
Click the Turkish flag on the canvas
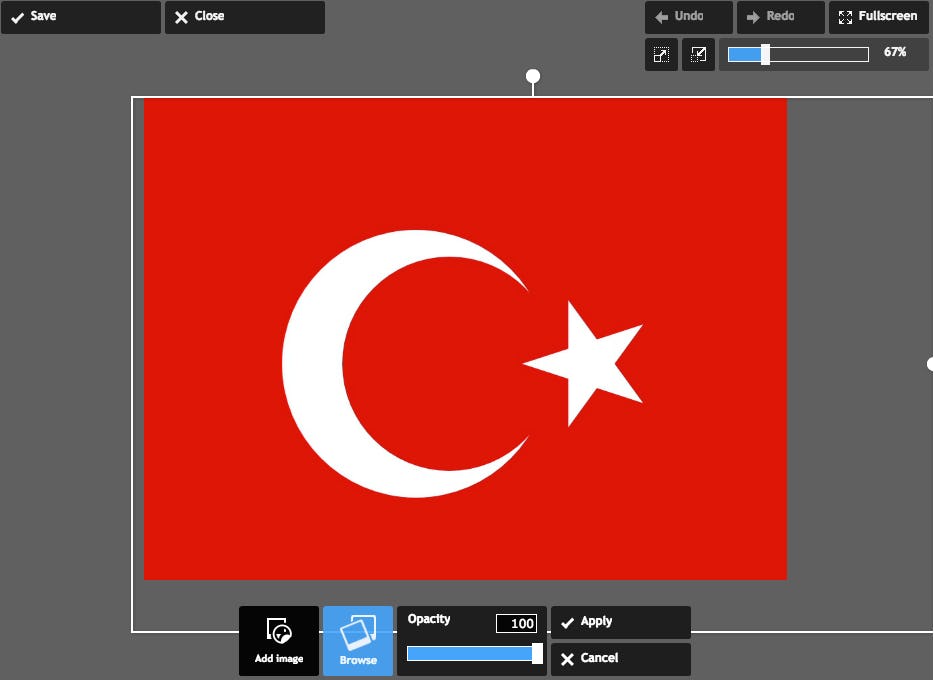(465, 338)
